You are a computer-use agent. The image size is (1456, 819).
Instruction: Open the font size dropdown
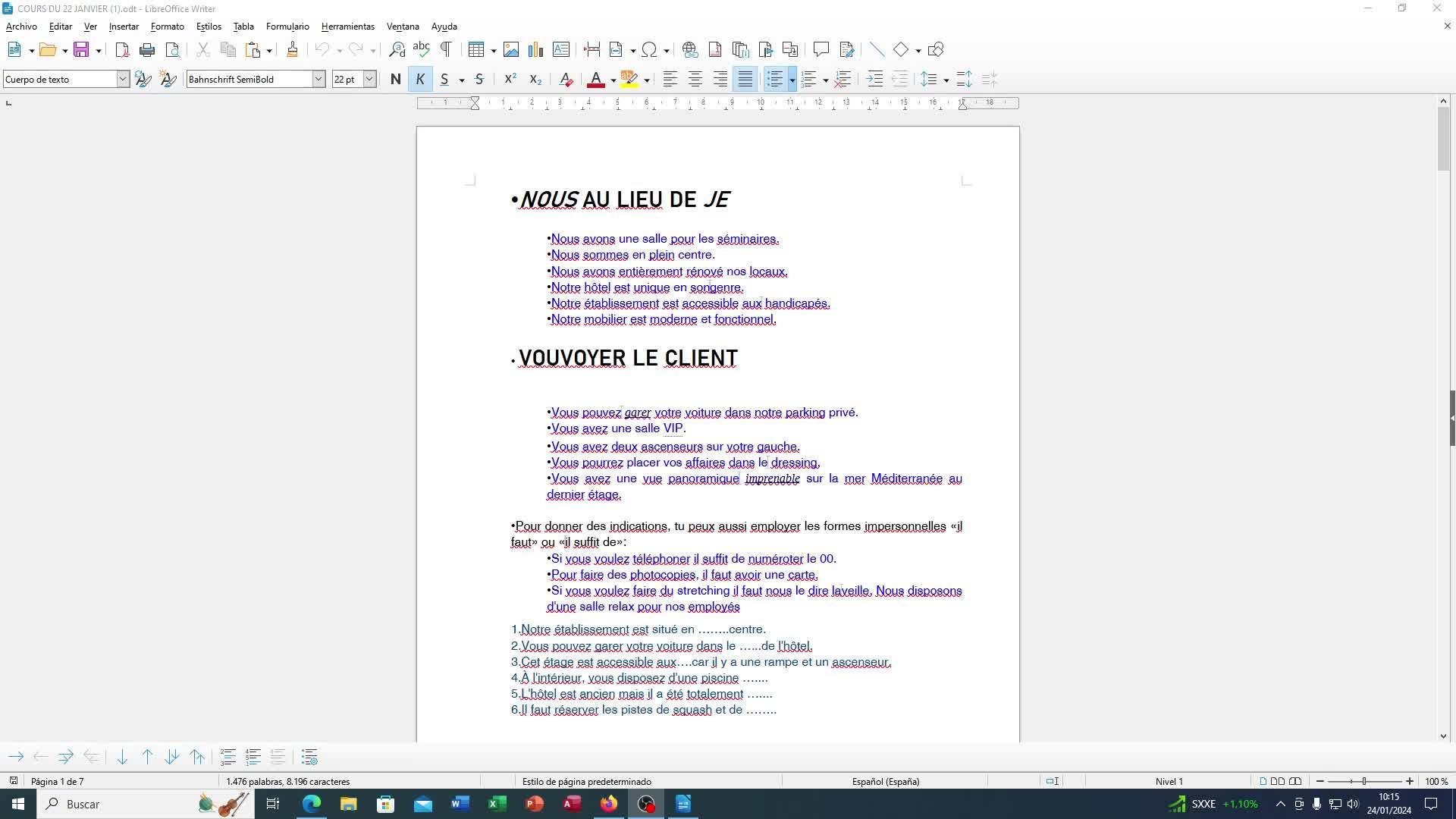[369, 79]
